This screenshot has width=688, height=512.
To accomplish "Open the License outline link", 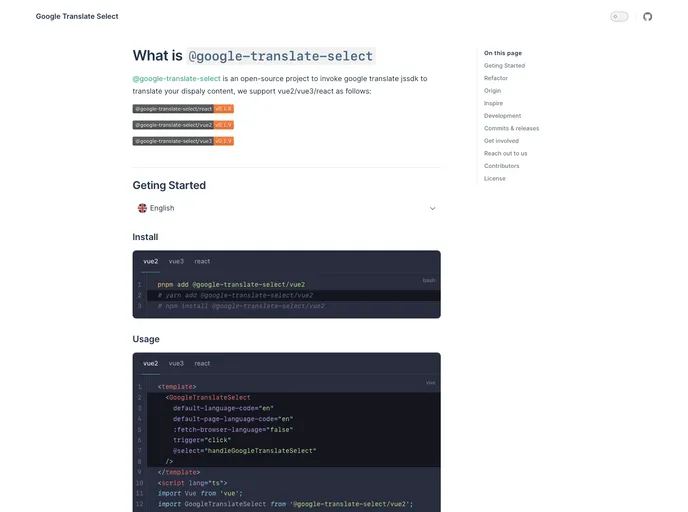I will tap(495, 179).
